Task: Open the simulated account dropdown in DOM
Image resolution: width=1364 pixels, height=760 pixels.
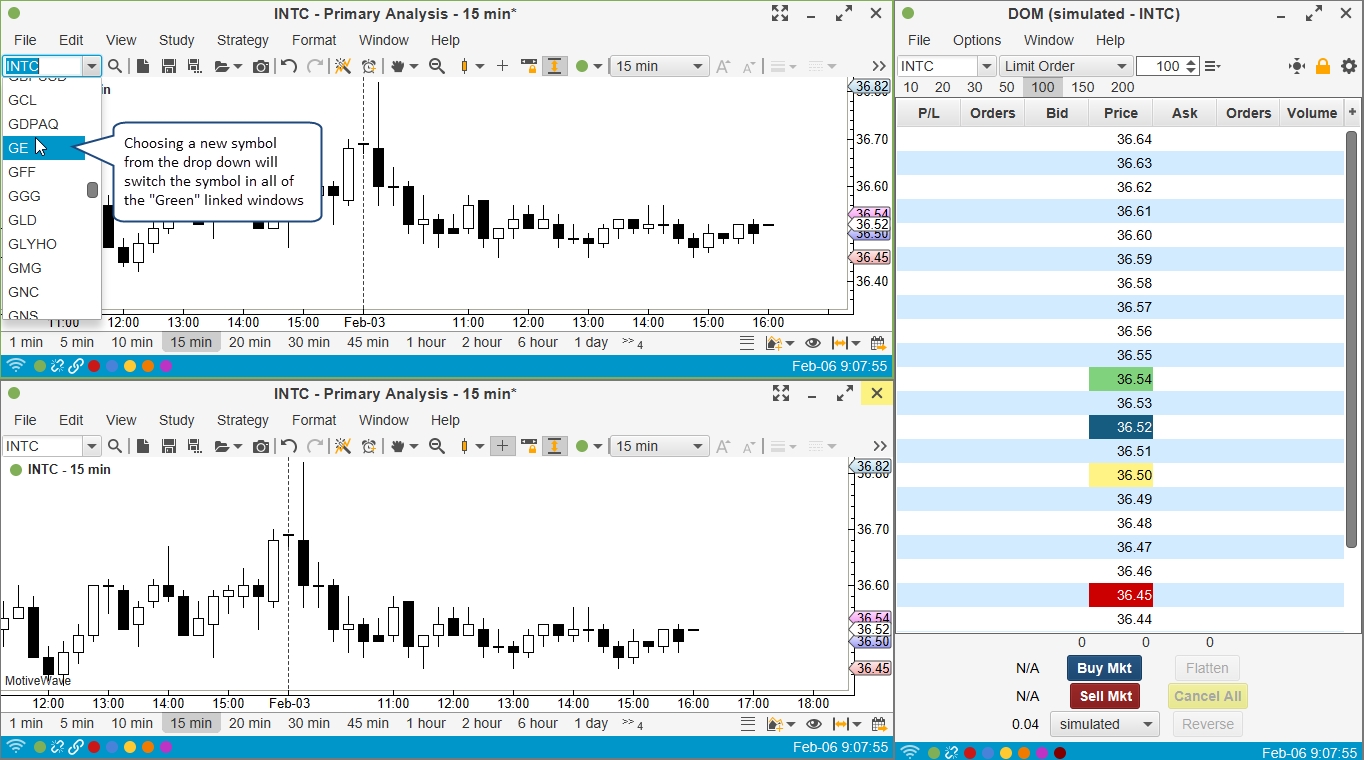Action: point(1105,724)
